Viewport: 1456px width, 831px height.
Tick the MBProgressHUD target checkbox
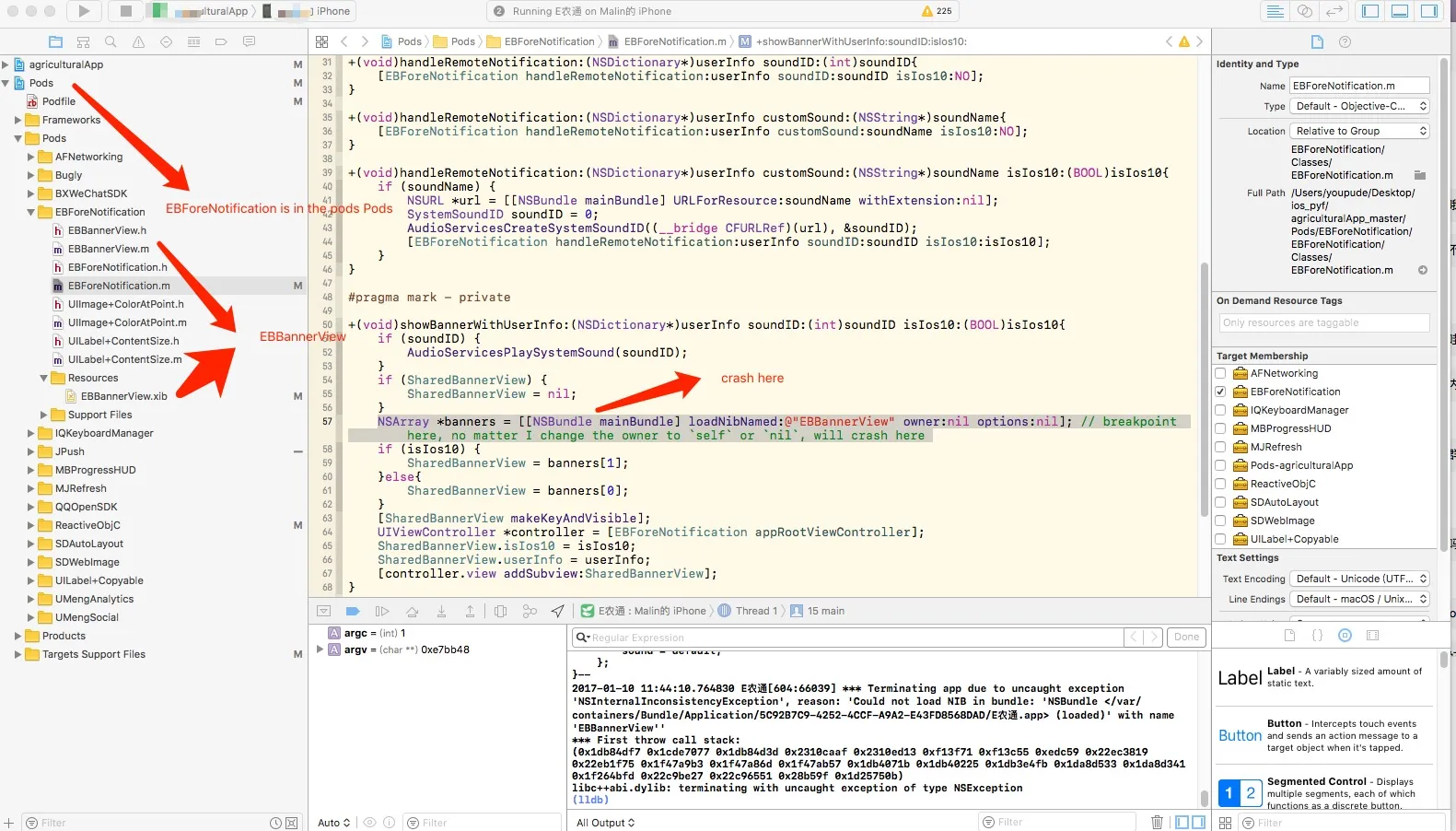[x=1220, y=428]
